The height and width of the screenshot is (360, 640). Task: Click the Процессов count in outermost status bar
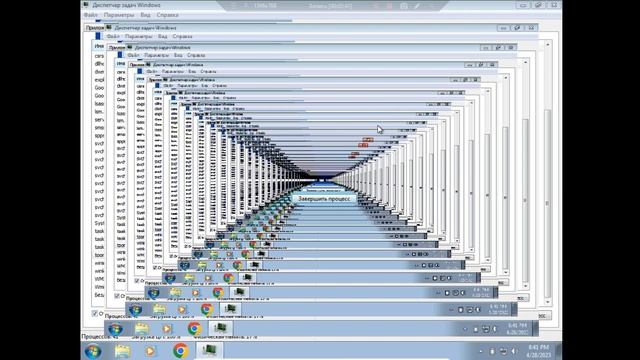click(100, 337)
